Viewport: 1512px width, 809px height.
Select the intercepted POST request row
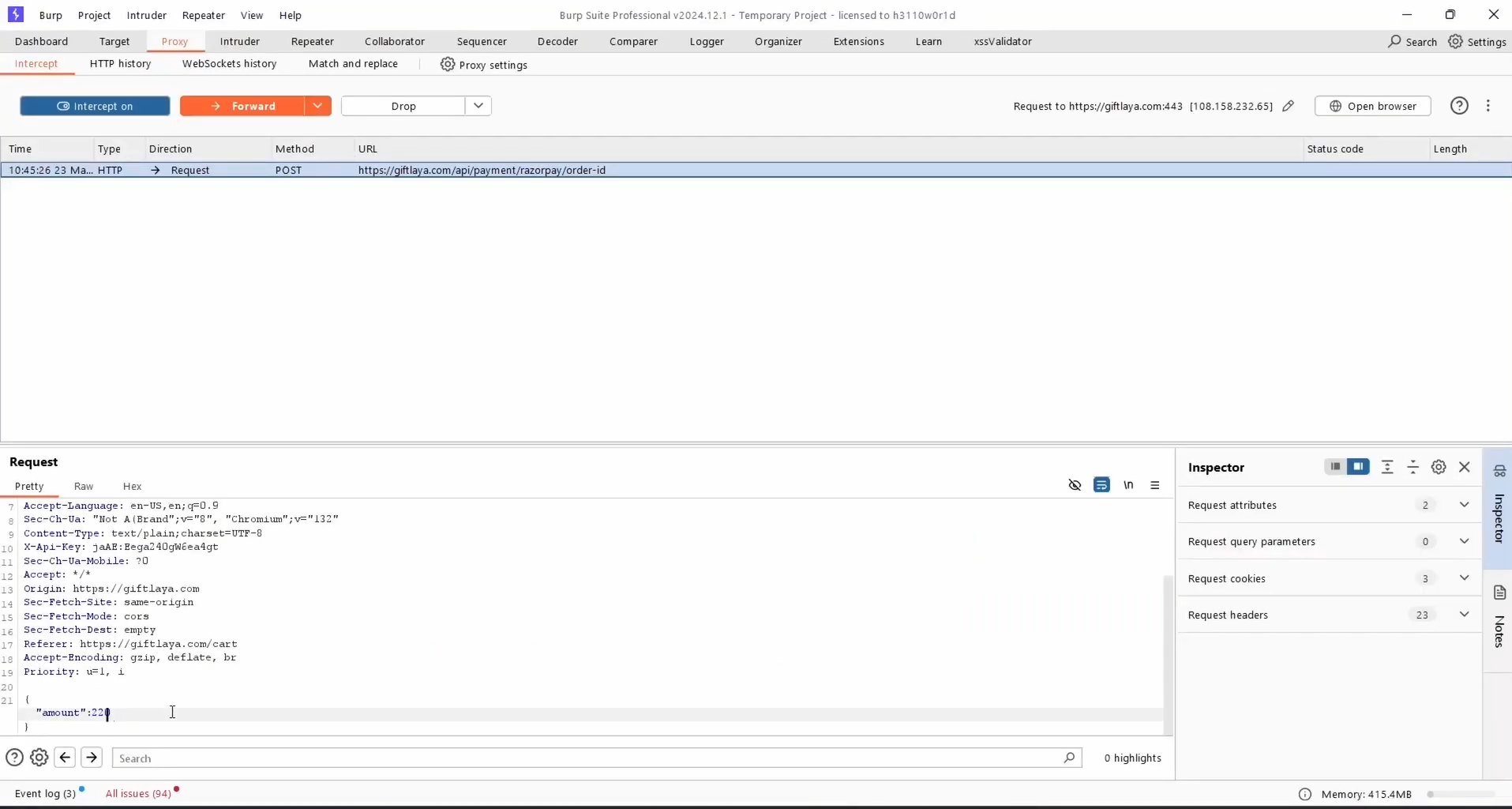[x=756, y=170]
